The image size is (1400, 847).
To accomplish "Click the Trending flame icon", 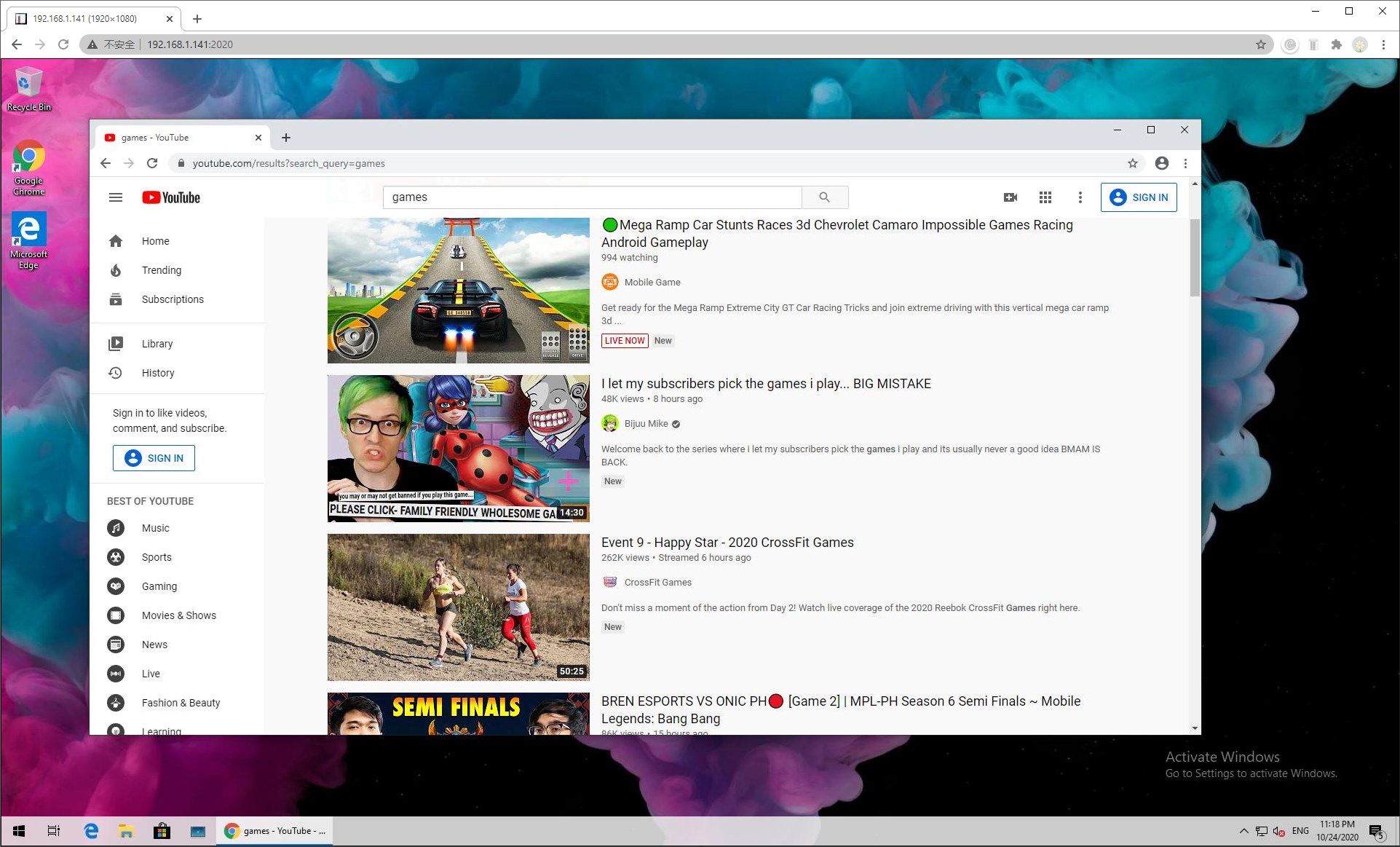I will [x=116, y=270].
